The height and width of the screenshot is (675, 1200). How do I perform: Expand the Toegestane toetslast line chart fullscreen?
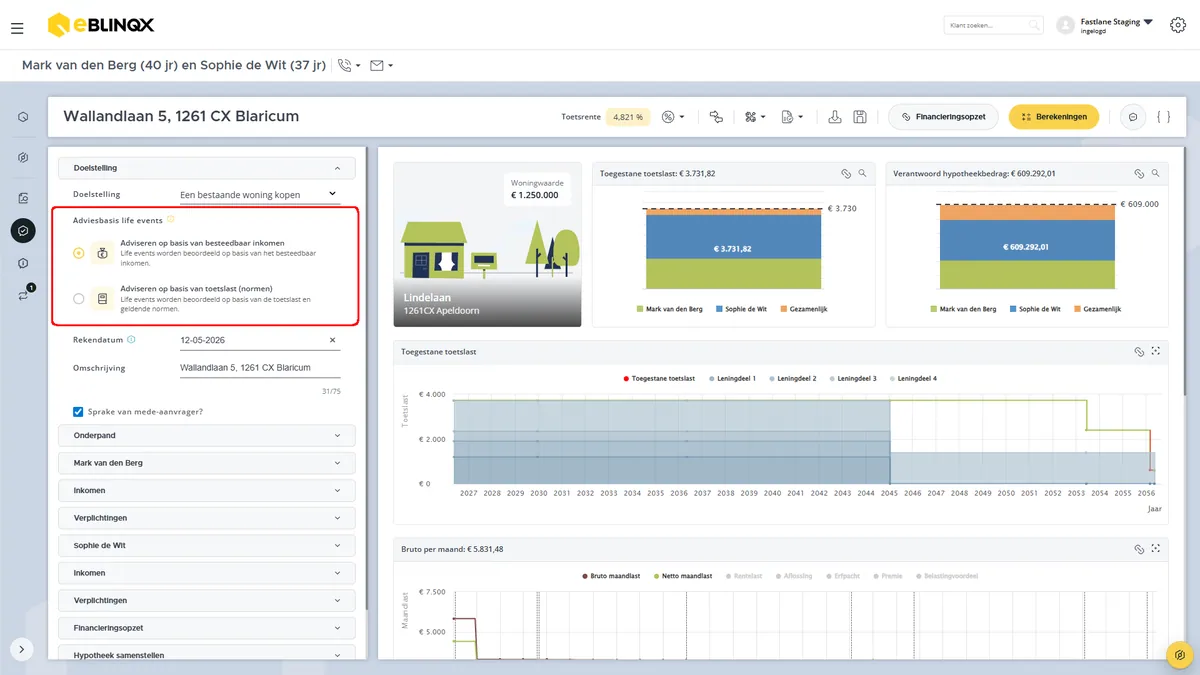click(x=1156, y=352)
